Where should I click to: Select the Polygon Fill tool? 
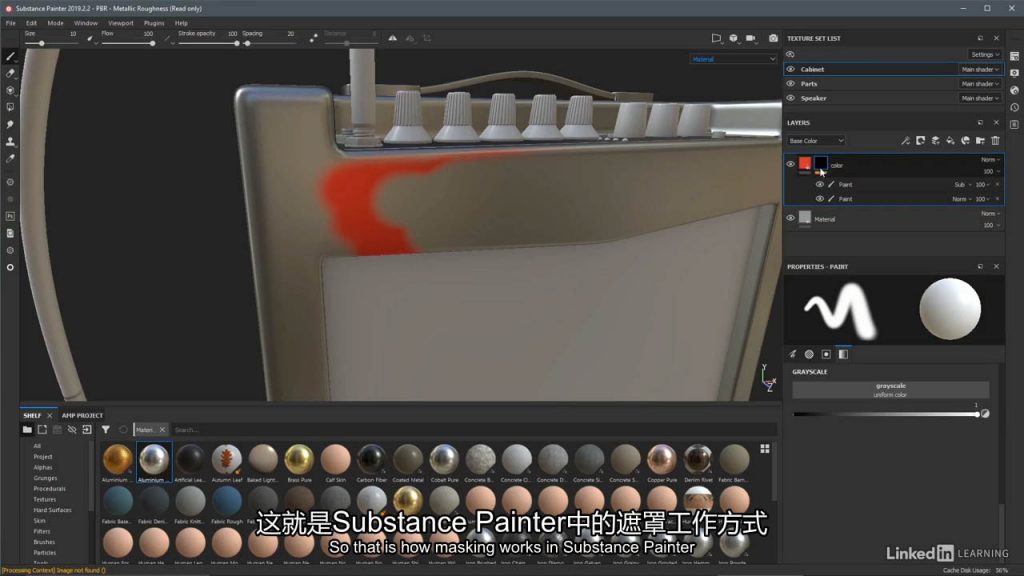click(10, 107)
